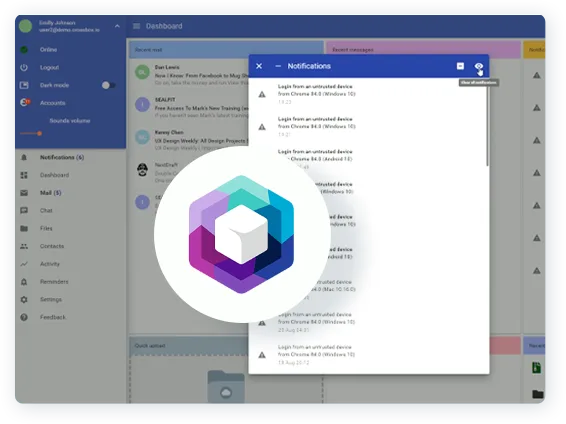Click warning icon of the 18 Aug notification

coord(262,355)
